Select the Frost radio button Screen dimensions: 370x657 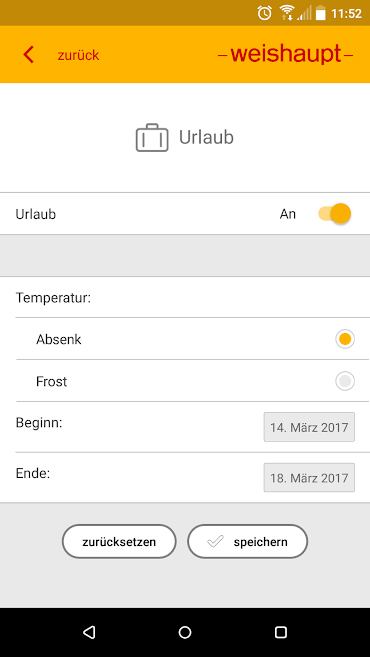pos(345,381)
